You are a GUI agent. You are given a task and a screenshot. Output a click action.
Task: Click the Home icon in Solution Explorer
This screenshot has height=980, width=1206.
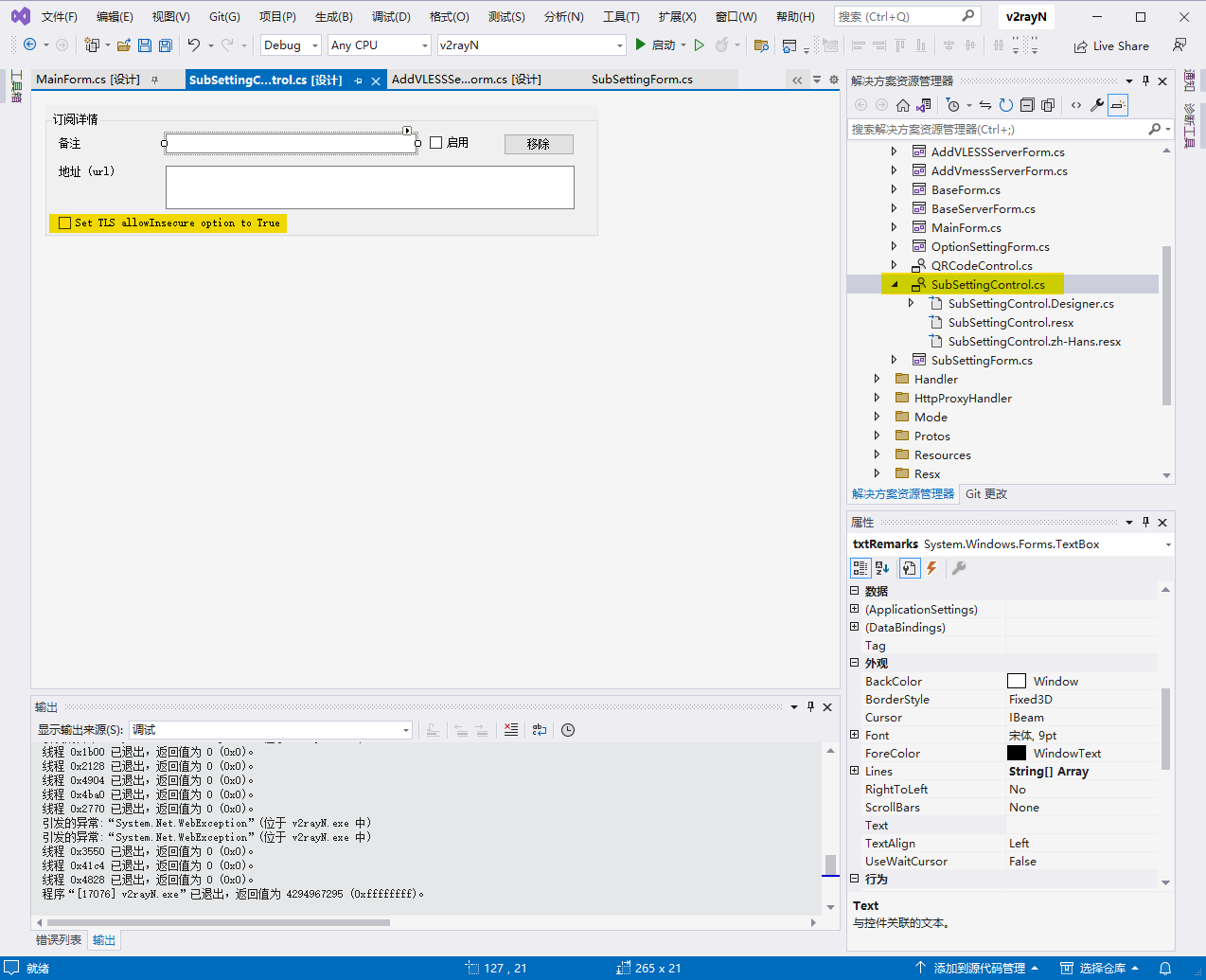coord(902,105)
